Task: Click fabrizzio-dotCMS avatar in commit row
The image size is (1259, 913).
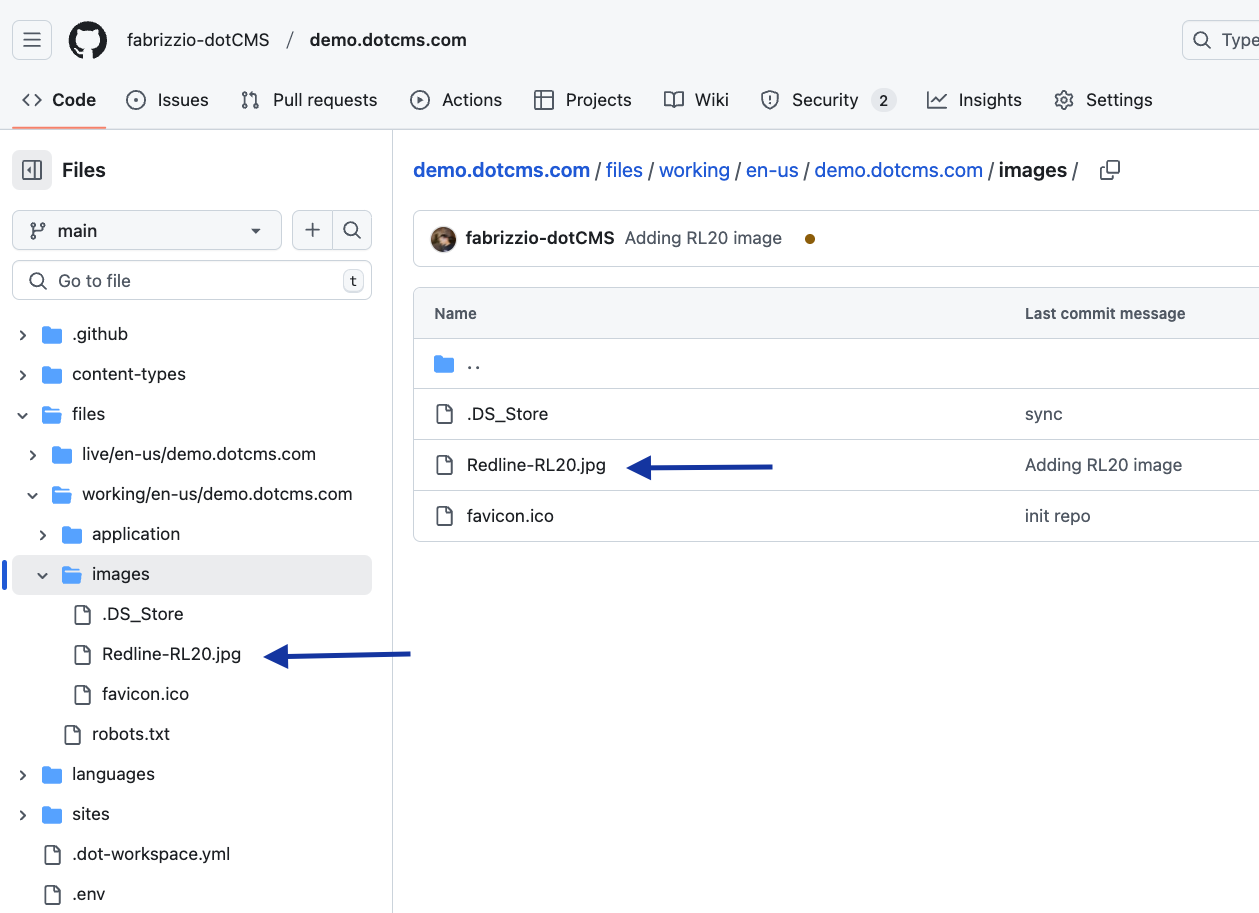Action: (443, 239)
